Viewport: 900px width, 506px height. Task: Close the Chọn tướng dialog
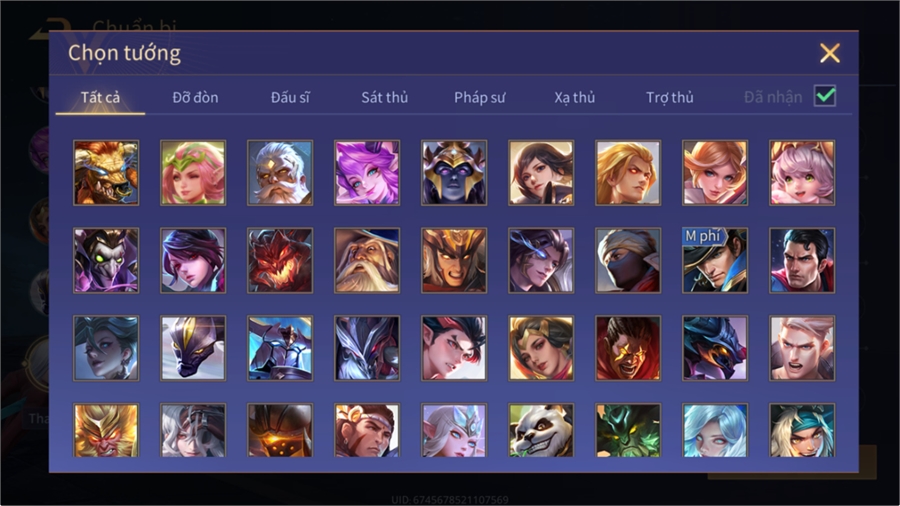coord(829,53)
